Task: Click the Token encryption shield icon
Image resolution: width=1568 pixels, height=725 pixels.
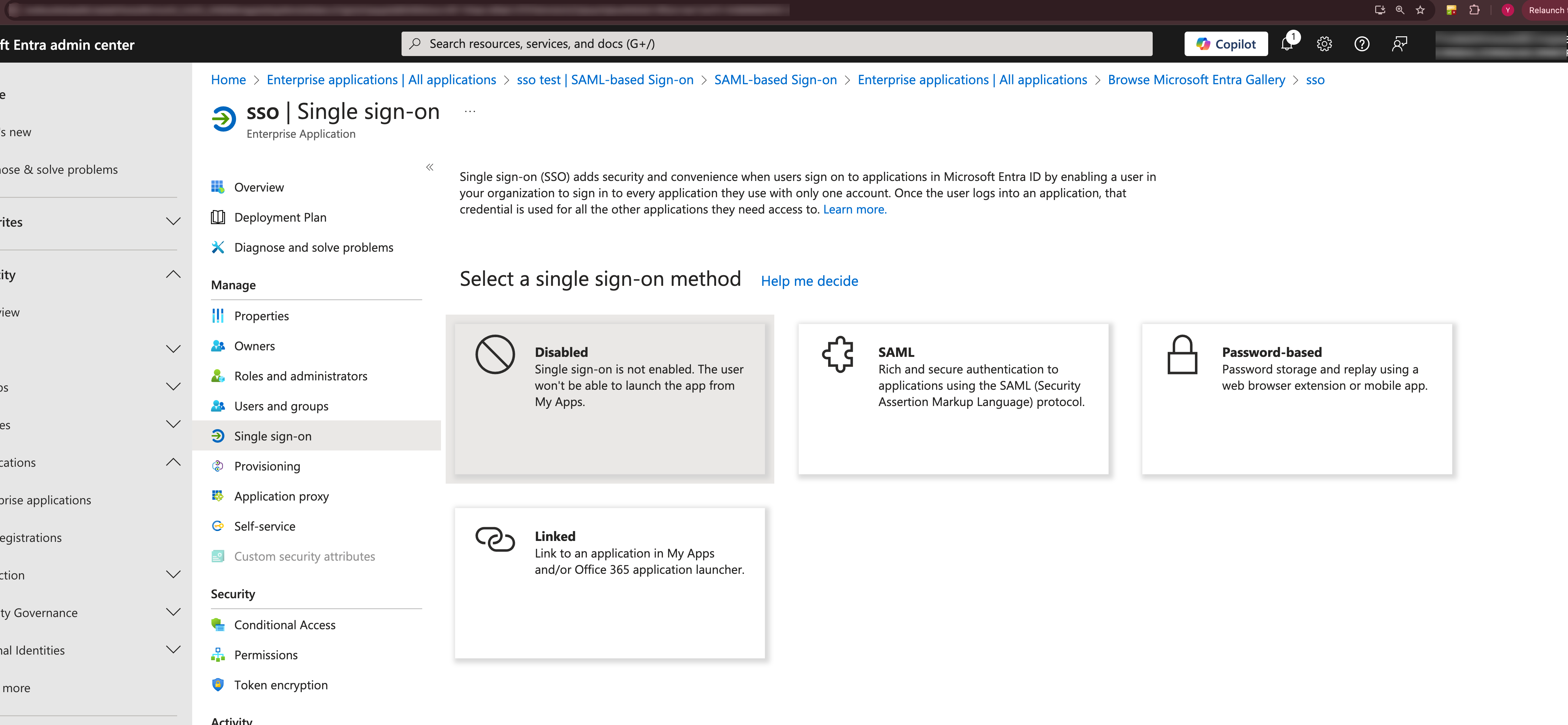Action: tap(218, 685)
